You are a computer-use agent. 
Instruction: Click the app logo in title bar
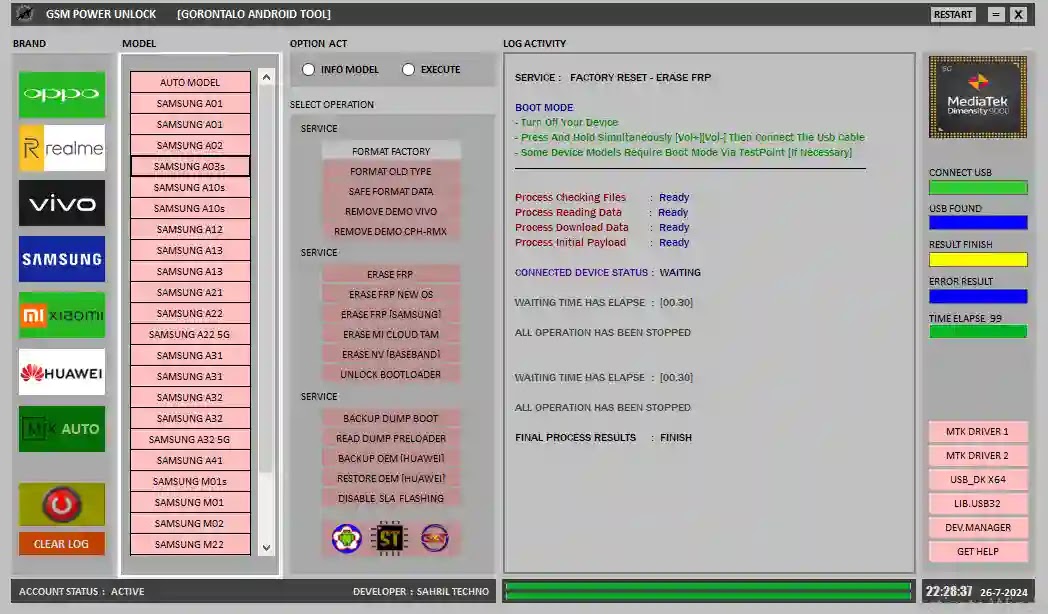(x=25, y=13)
